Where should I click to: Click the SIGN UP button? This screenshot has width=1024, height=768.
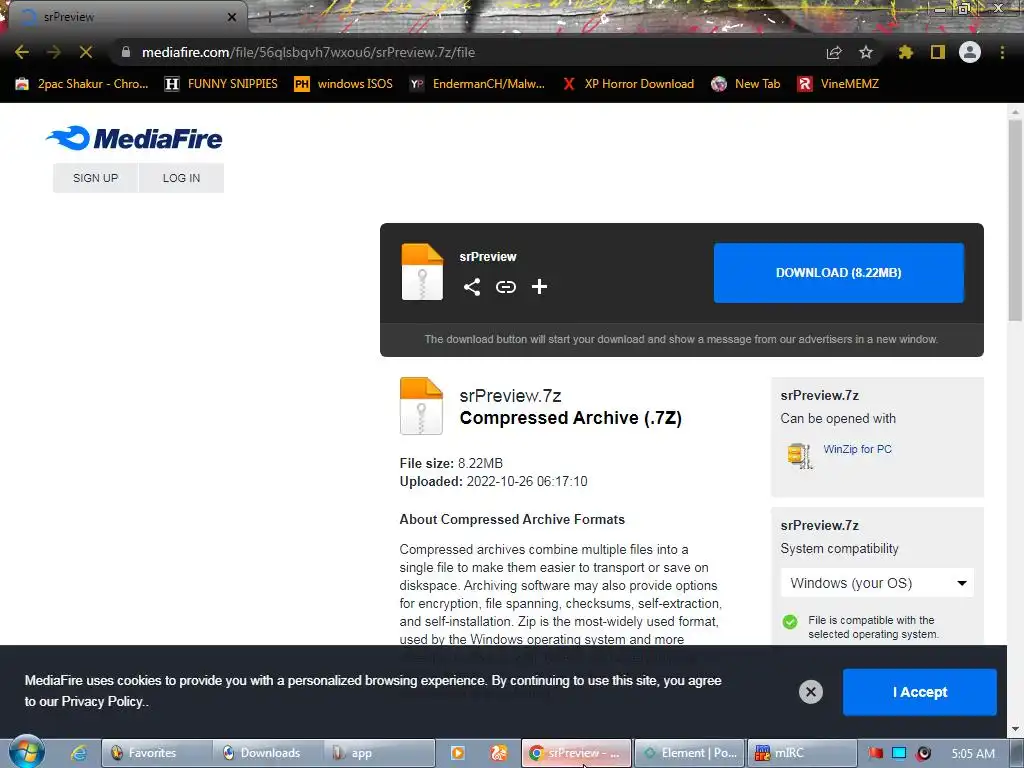(95, 178)
